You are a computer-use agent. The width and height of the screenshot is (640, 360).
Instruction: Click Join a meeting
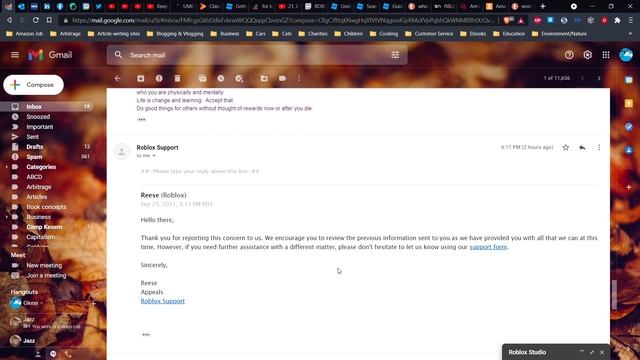[x=47, y=276]
